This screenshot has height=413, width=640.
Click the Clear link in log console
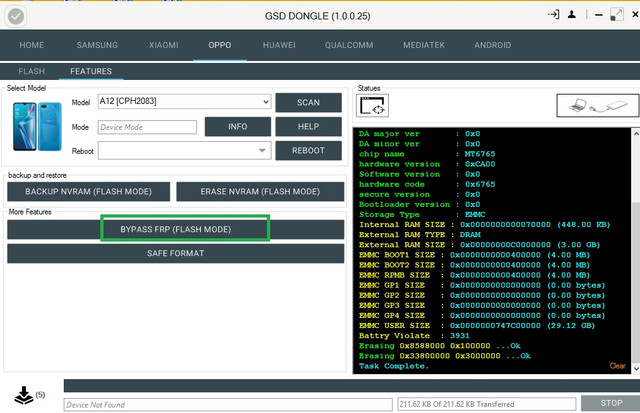[617, 366]
